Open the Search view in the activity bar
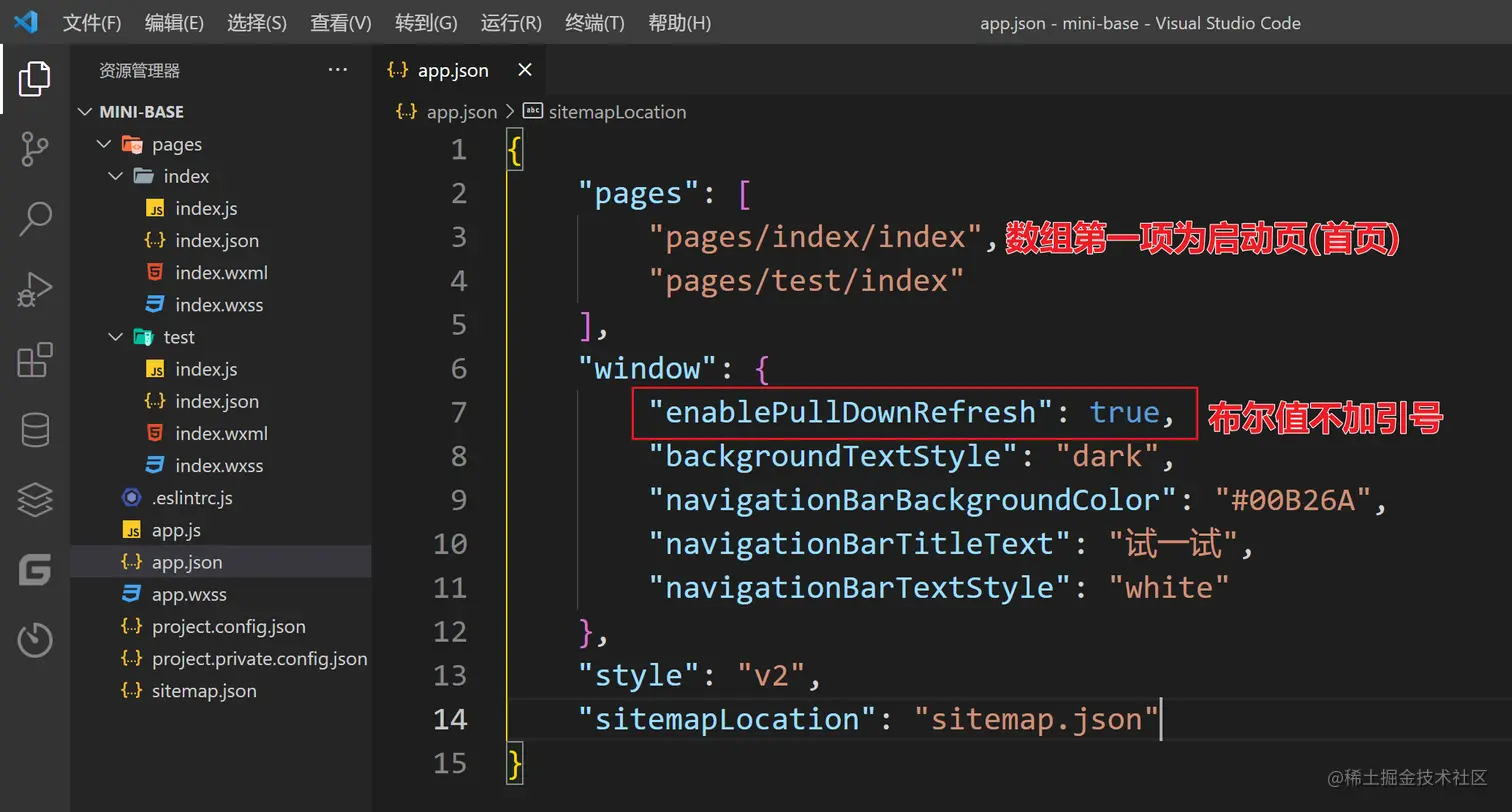This screenshot has width=1512, height=812. coord(35,219)
